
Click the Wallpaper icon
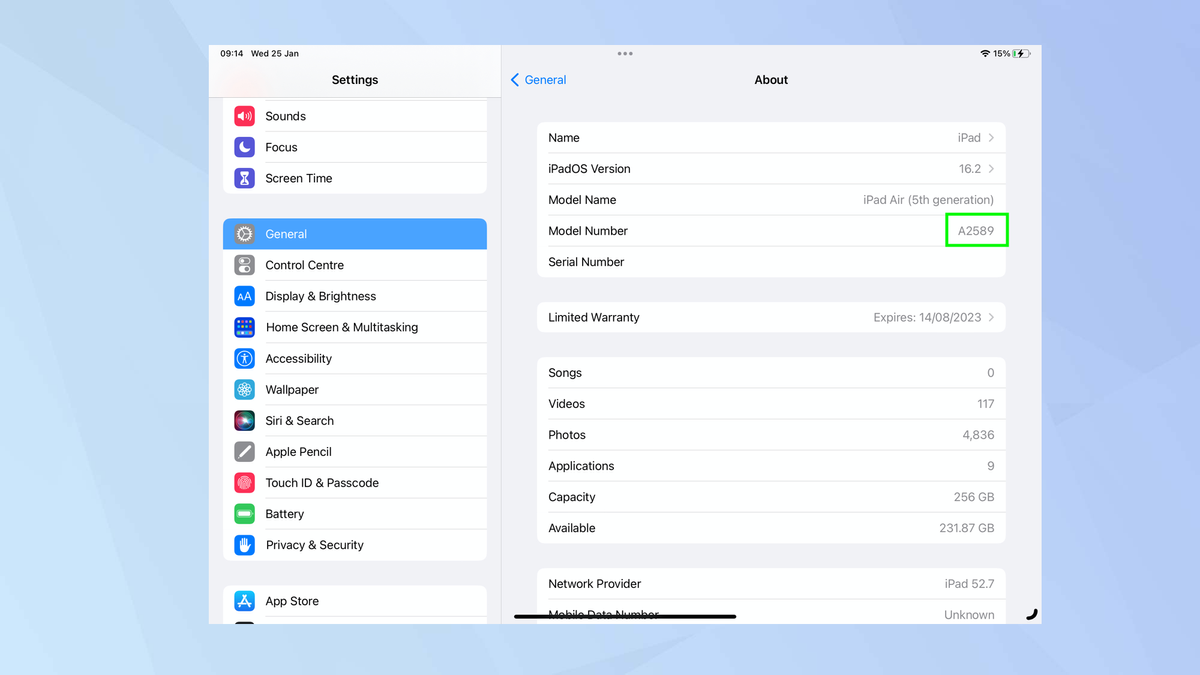pyautogui.click(x=244, y=389)
